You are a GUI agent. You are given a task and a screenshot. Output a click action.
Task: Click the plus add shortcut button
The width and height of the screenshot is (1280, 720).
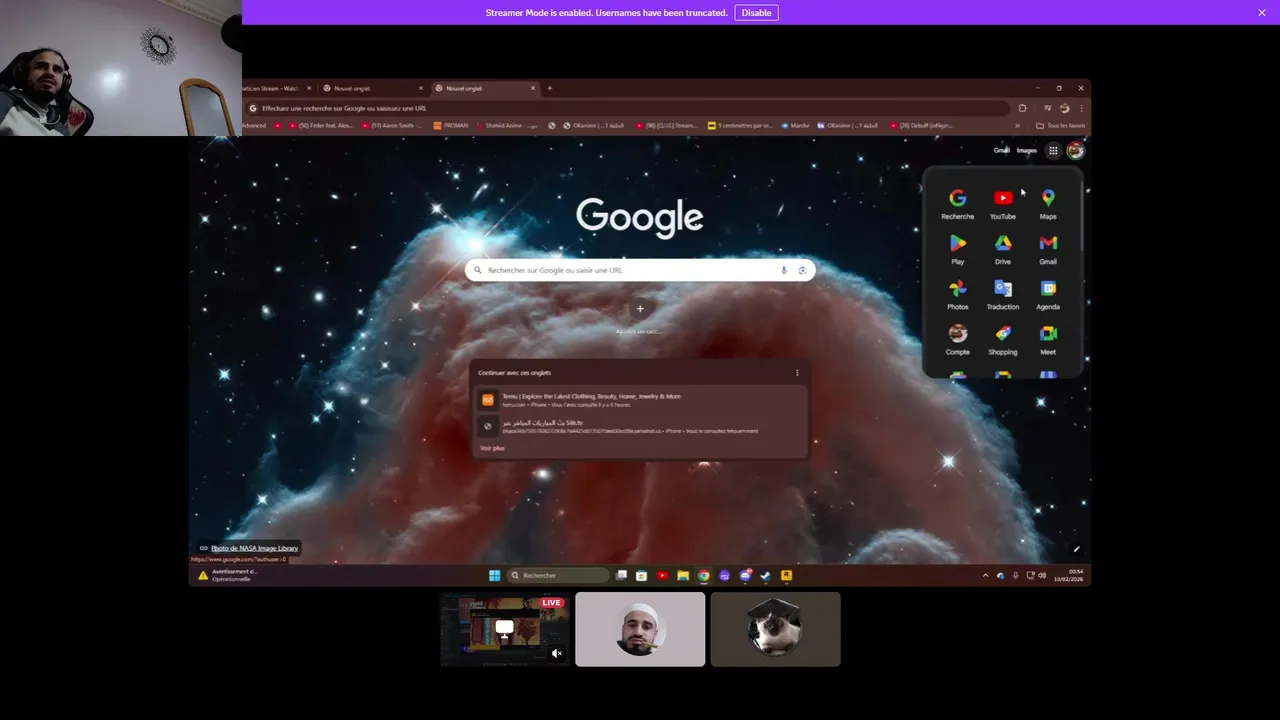640,309
